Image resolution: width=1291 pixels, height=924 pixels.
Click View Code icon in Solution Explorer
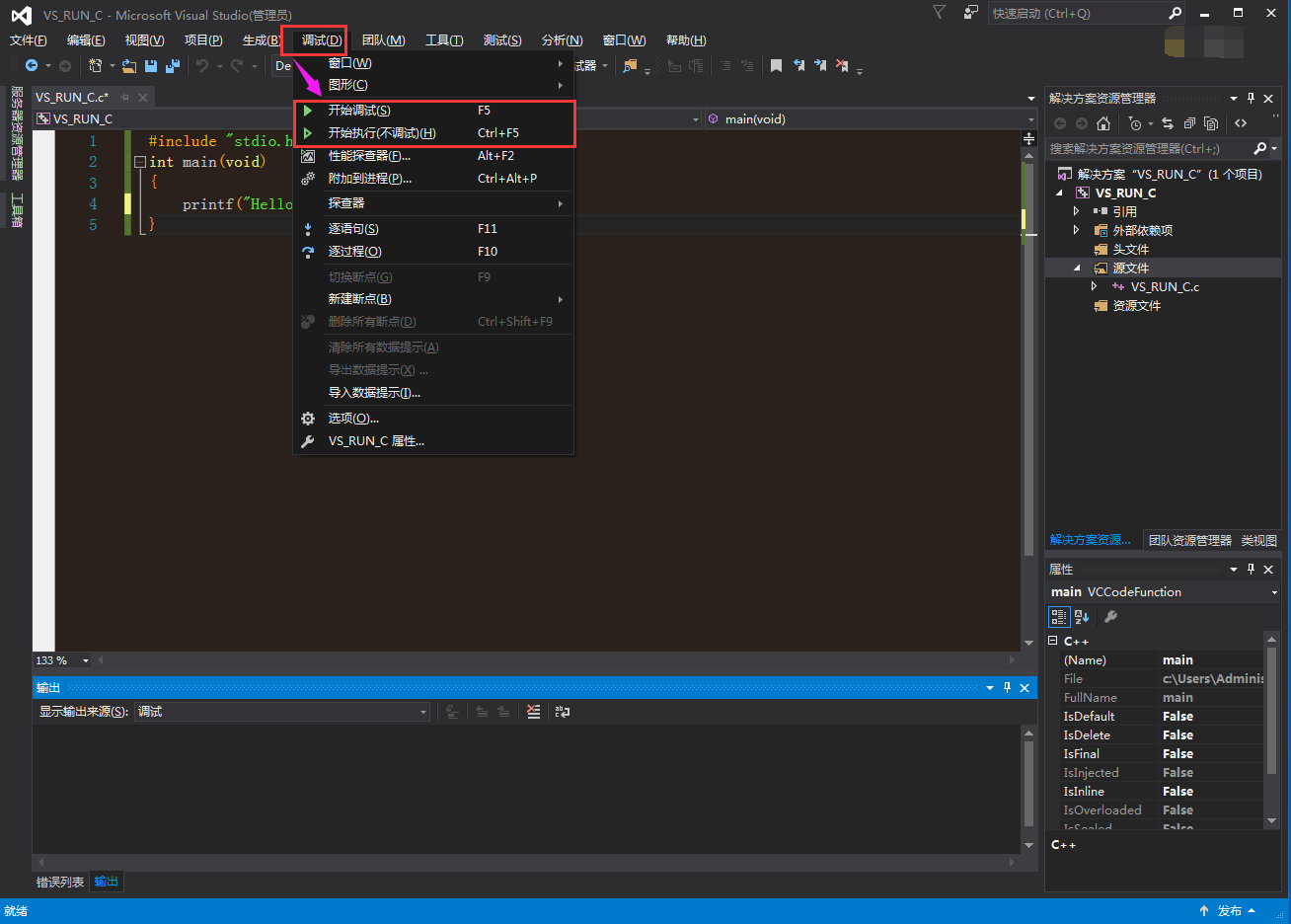pos(1241,123)
